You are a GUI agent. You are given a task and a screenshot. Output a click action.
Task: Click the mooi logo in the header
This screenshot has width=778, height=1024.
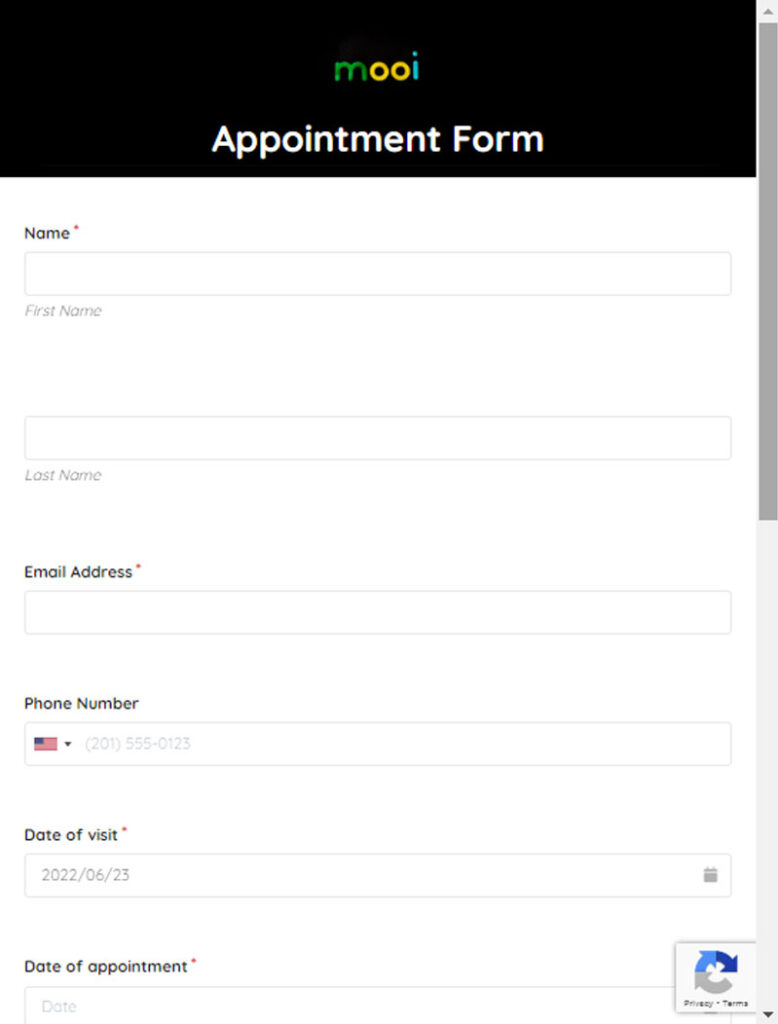pos(376,67)
